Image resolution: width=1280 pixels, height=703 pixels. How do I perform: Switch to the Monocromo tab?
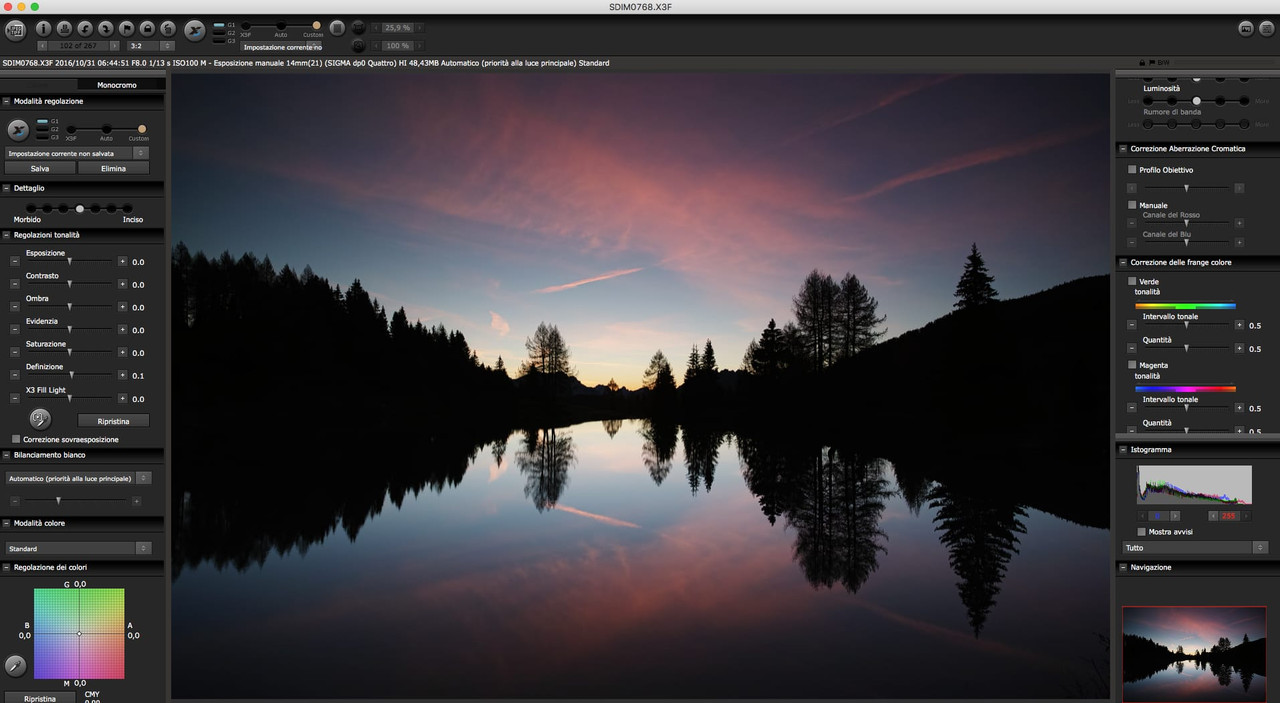[x=117, y=85]
